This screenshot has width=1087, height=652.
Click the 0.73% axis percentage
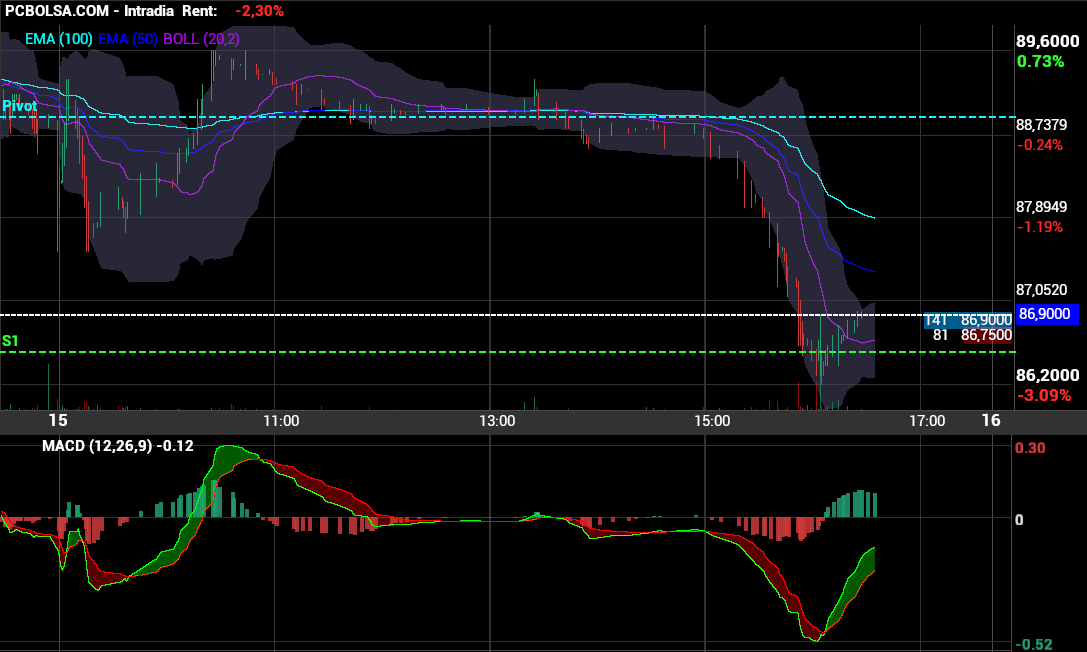point(1040,62)
